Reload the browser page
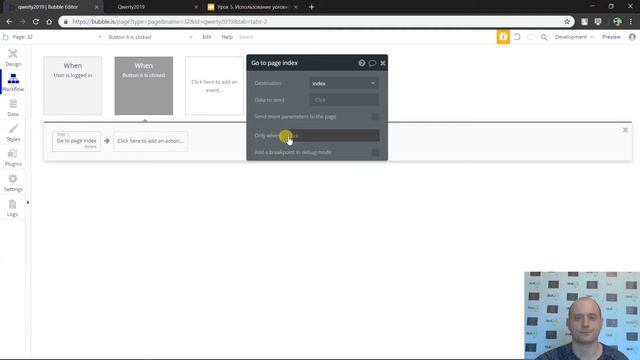Viewport: 640px width, 360px height. 36,22
